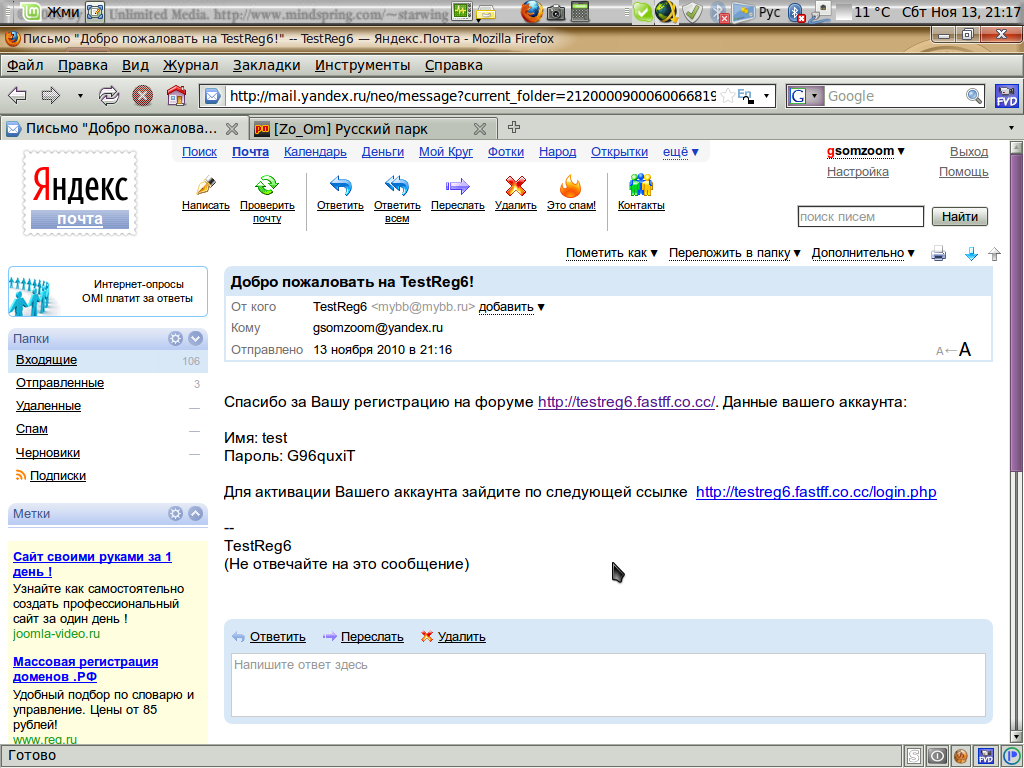Click the Переслать forward arrow icon
1024x768 pixels.
click(457, 186)
